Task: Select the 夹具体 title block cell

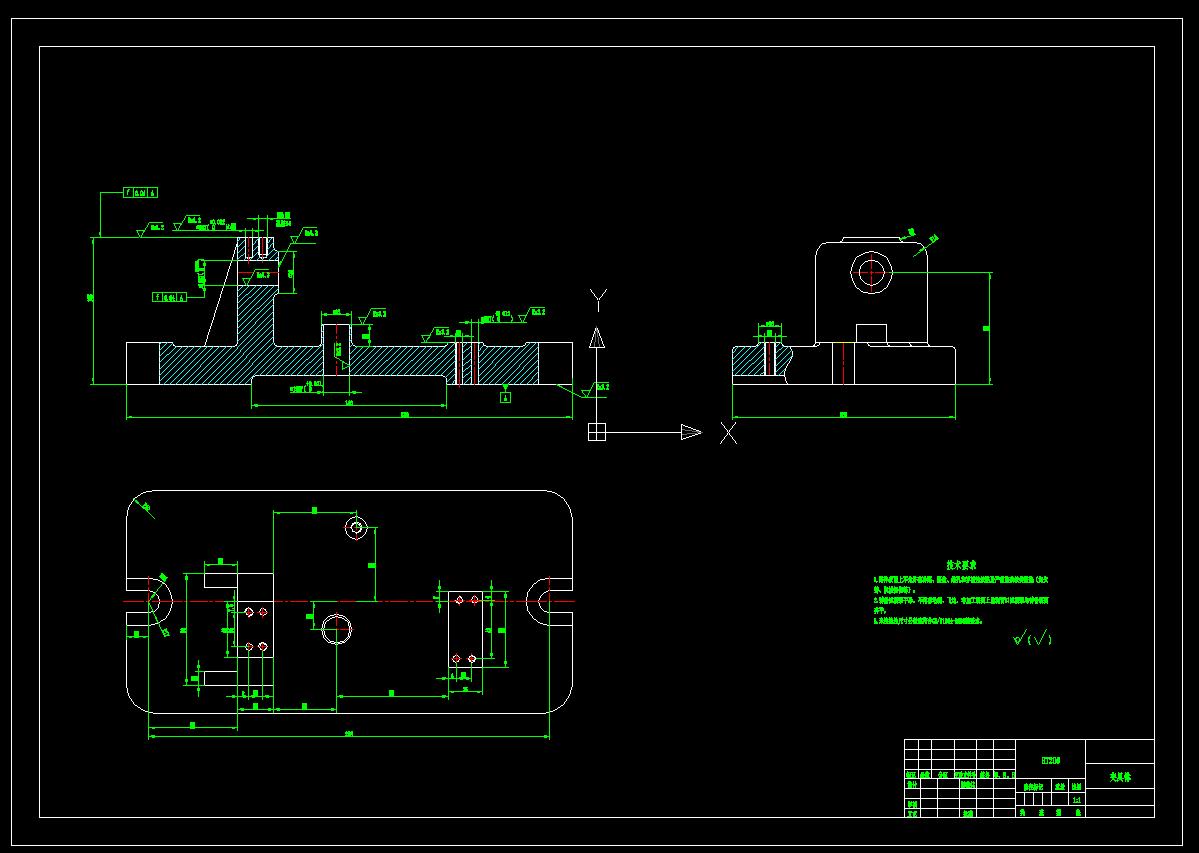Action: pos(1119,778)
